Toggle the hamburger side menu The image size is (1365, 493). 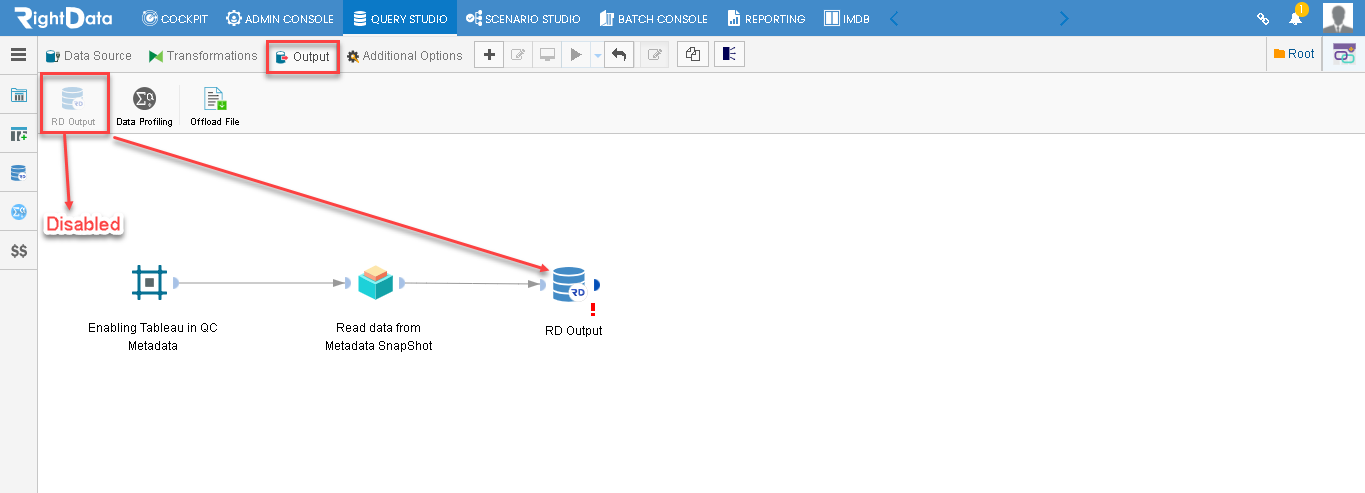pos(18,55)
